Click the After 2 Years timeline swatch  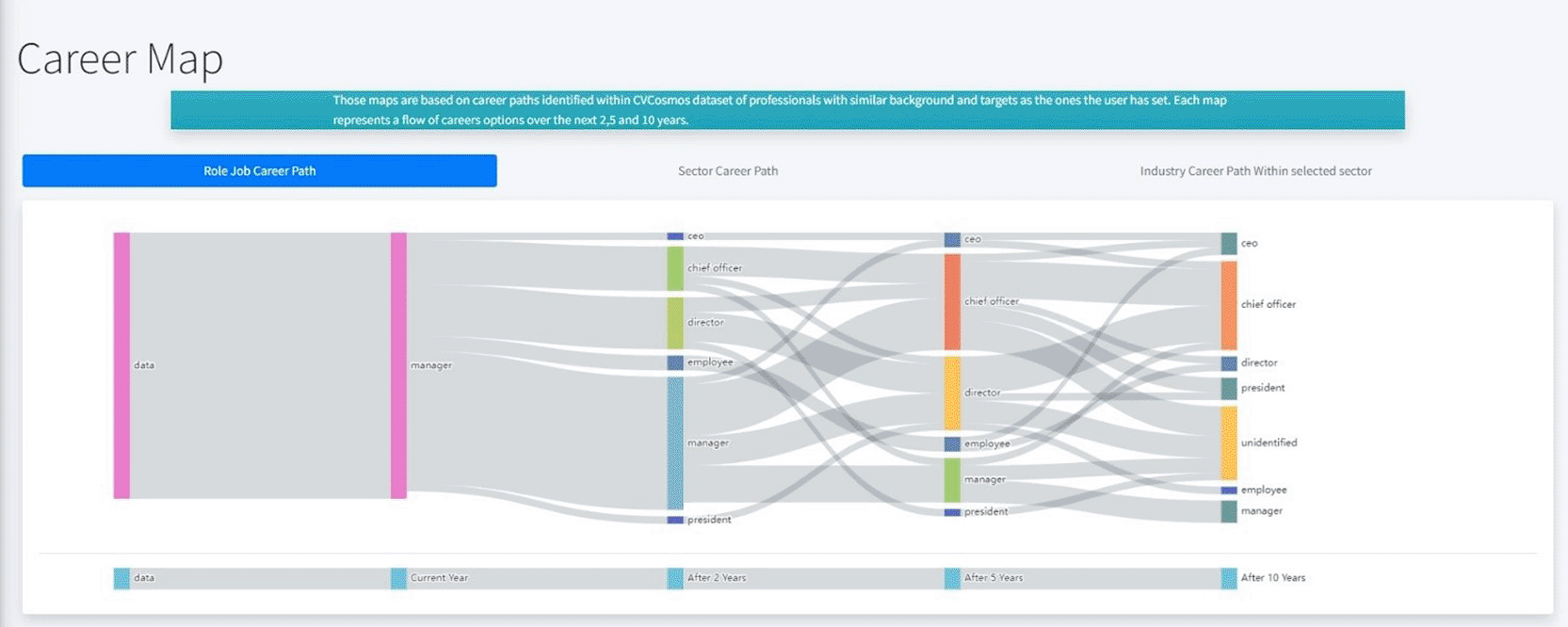click(x=675, y=578)
